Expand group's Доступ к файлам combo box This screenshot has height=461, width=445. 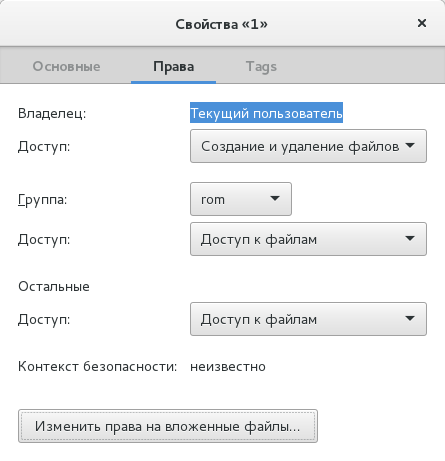308,239
